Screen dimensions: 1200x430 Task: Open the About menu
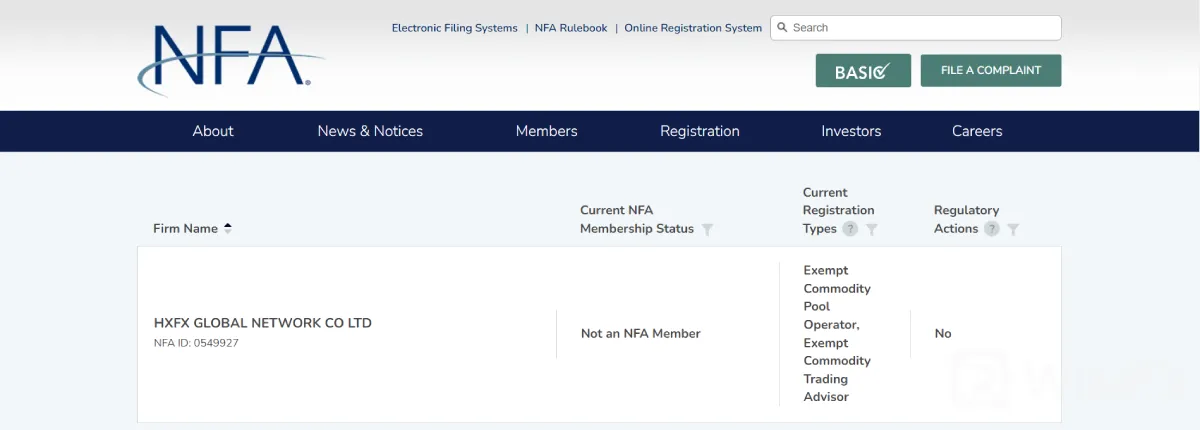click(213, 131)
